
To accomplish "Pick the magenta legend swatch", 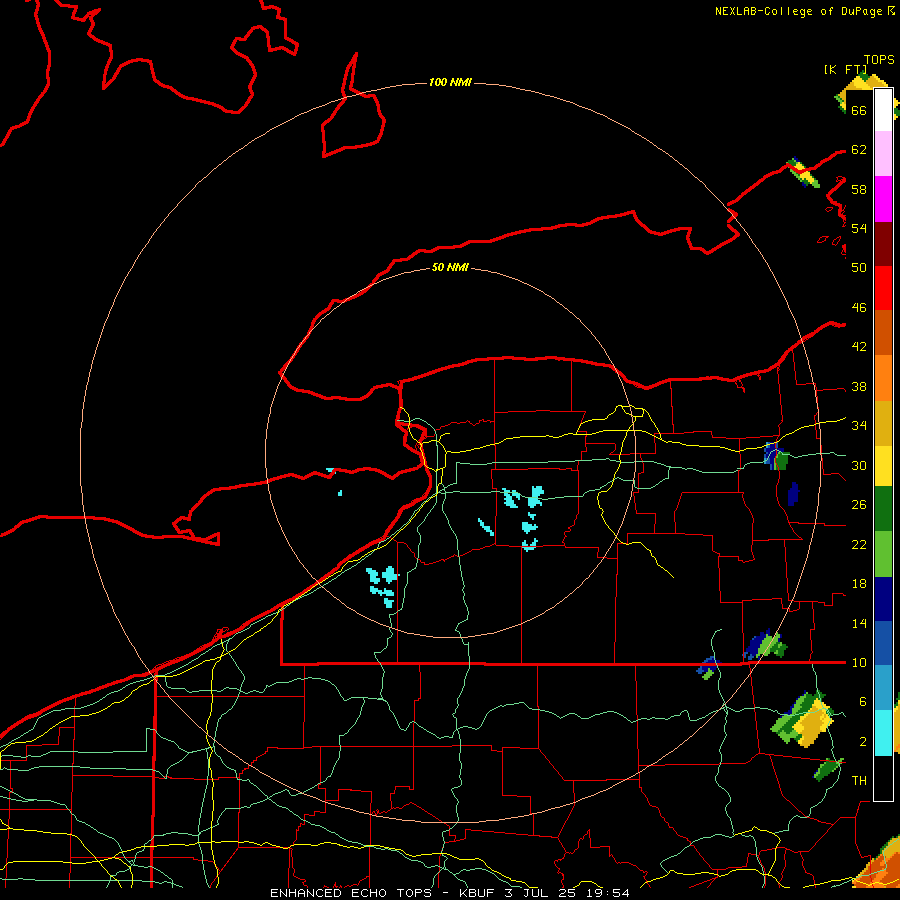I will 883,199.
